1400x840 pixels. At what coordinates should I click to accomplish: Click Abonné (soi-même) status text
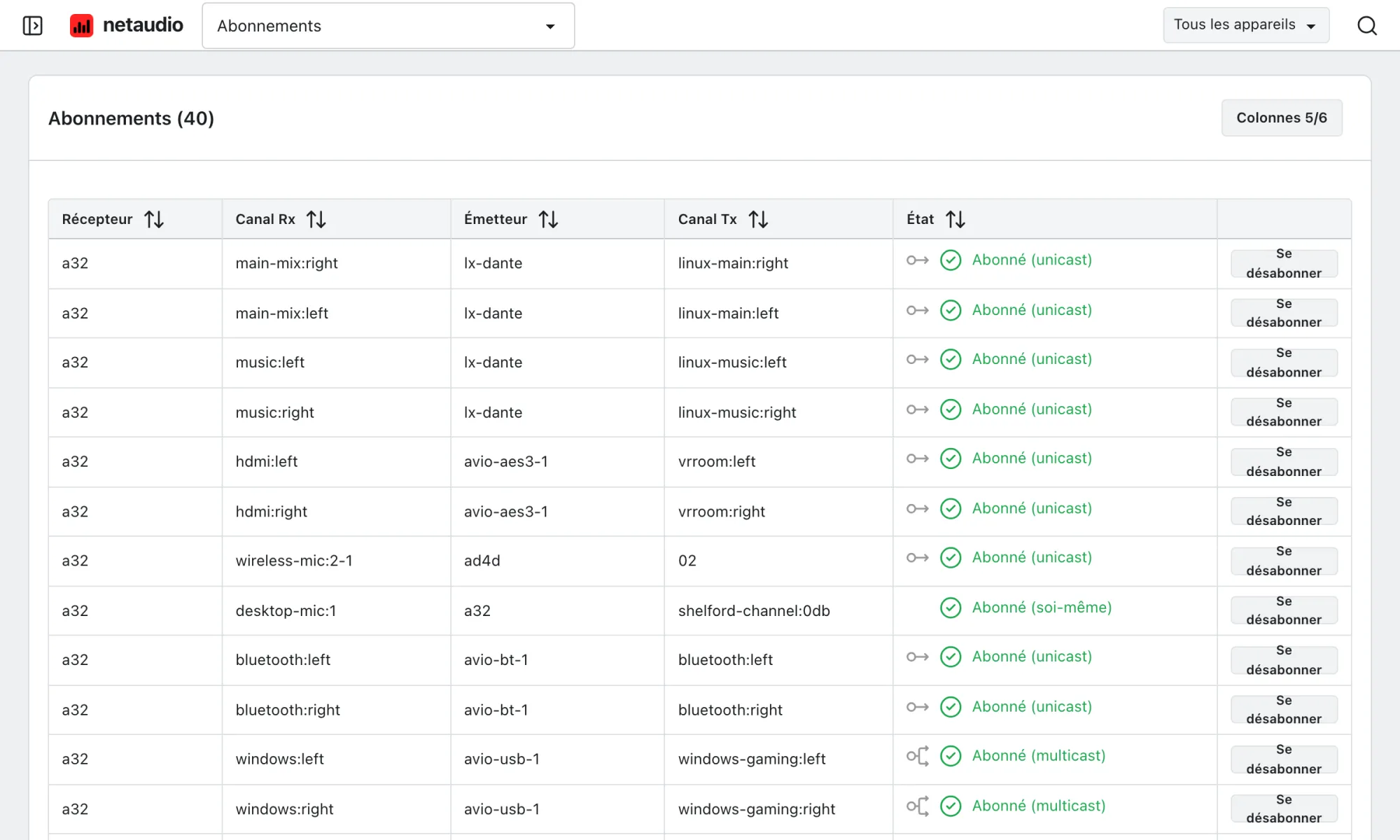coord(1042,608)
